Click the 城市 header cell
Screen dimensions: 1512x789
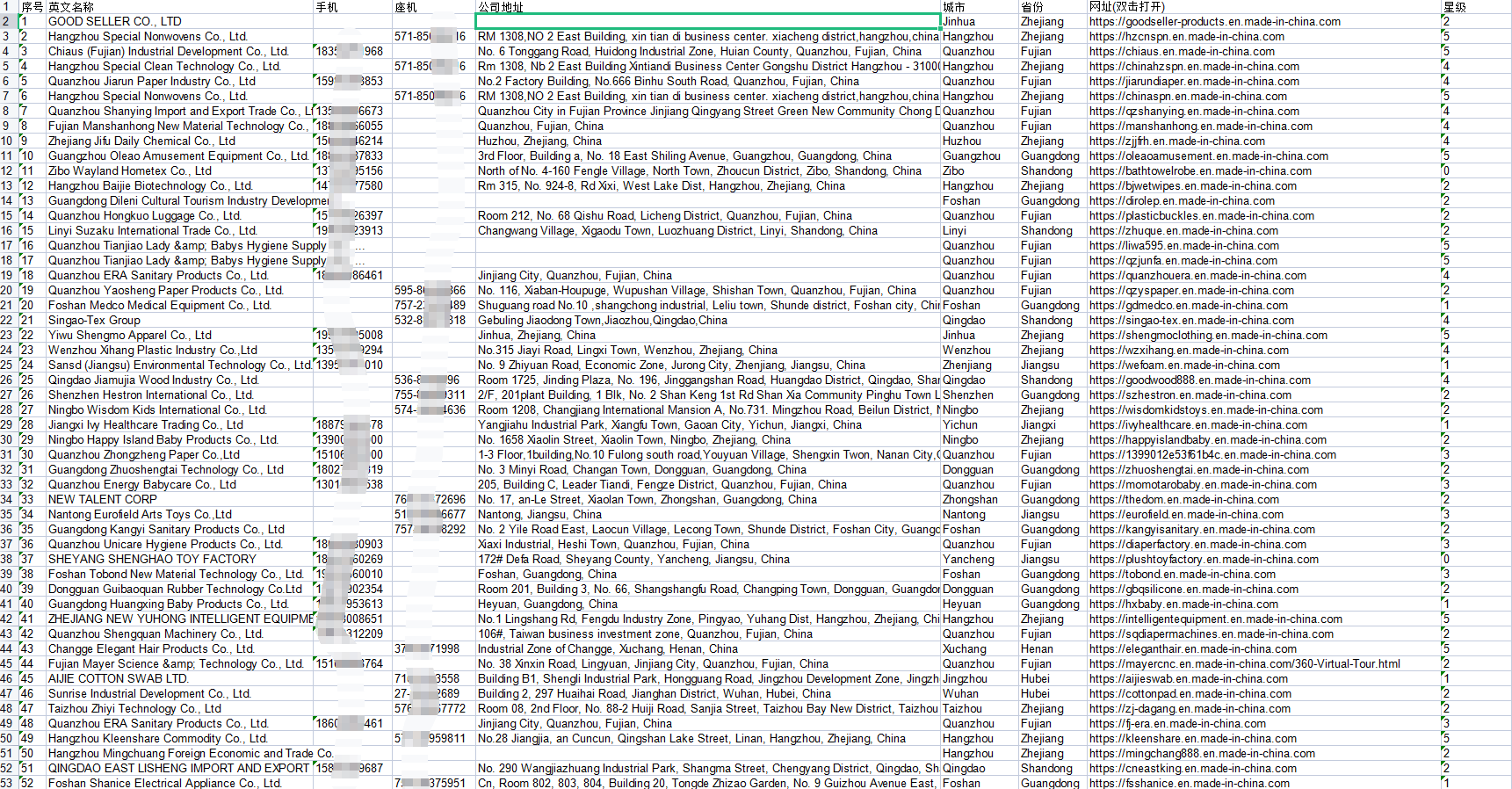pyautogui.click(x=979, y=7)
